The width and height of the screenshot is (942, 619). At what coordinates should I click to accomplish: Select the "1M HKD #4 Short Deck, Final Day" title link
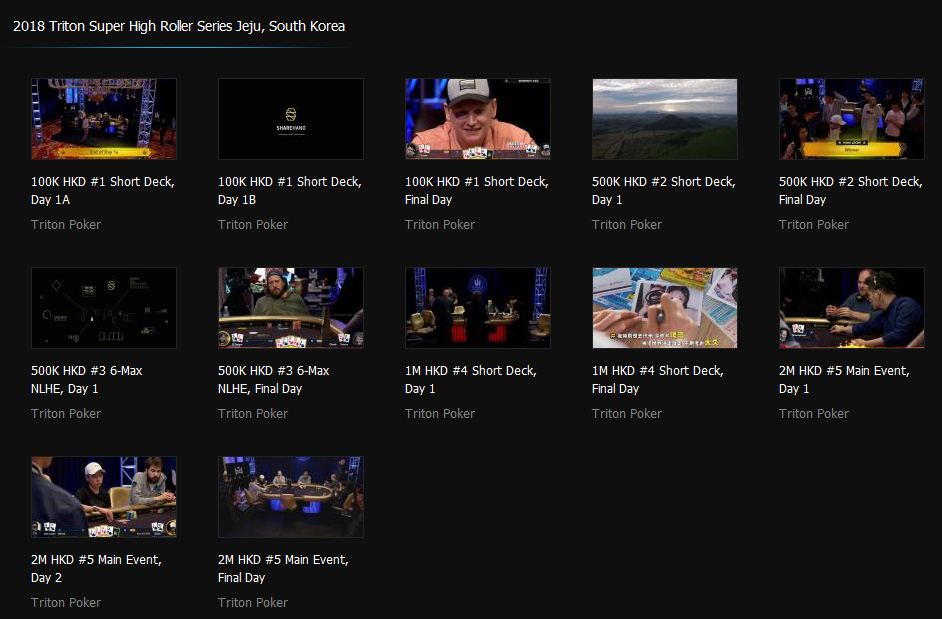tap(657, 379)
